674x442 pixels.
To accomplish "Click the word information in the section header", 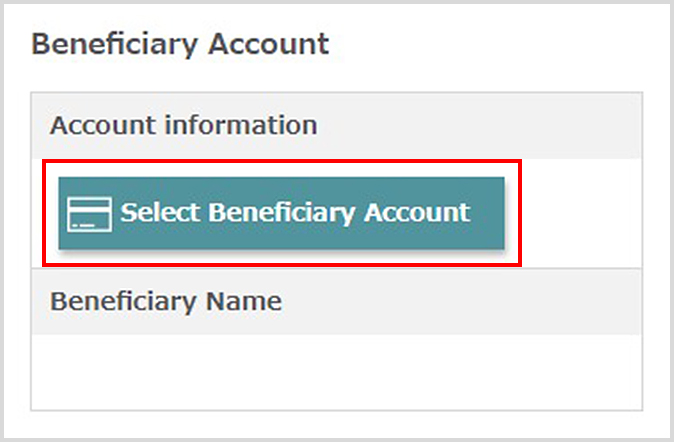I will 241,125.
